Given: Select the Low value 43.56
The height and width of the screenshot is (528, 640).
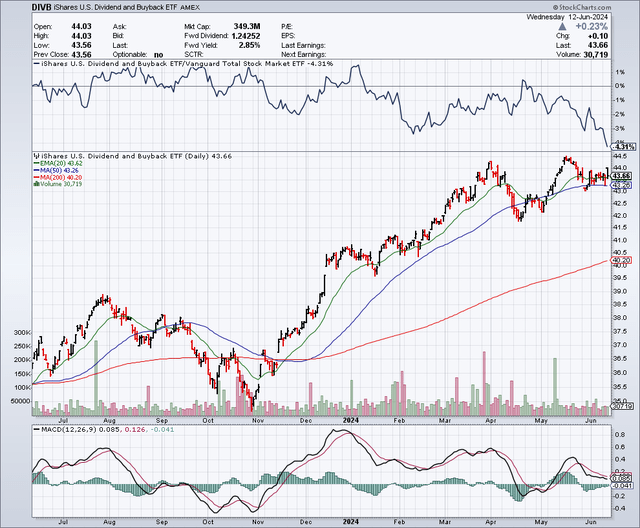Looking at the screenshot, I should coord(81,45).
